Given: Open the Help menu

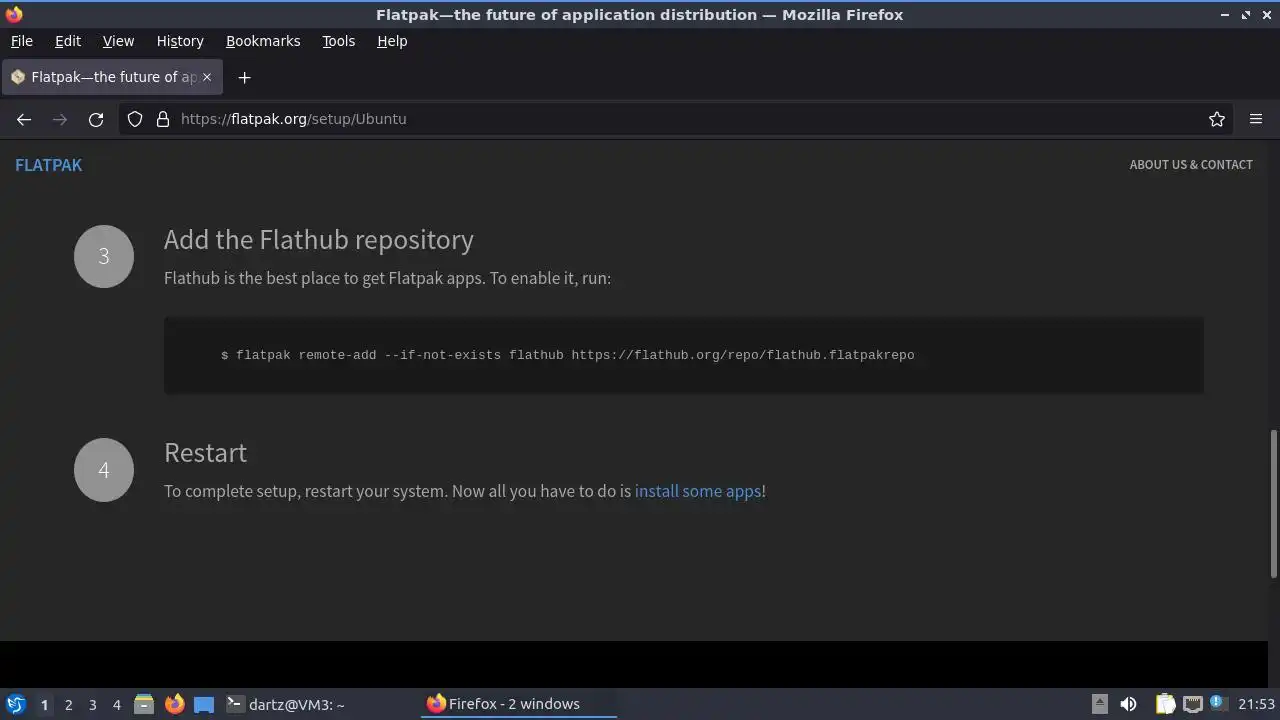Looking at the screenshot, I should (392, 41).
